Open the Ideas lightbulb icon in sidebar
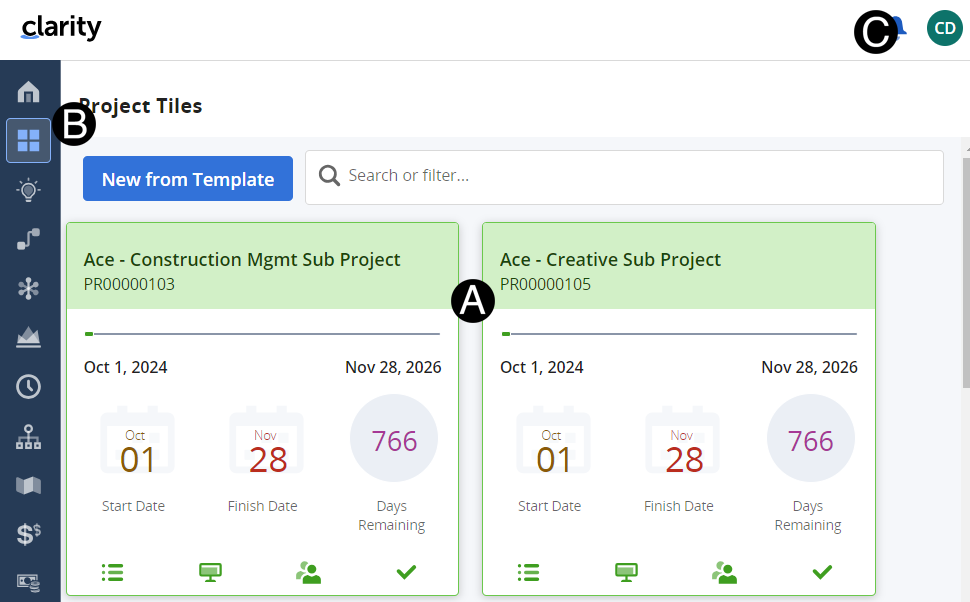The width and height of the screenshot is (970, 602). tap(29, 190)
